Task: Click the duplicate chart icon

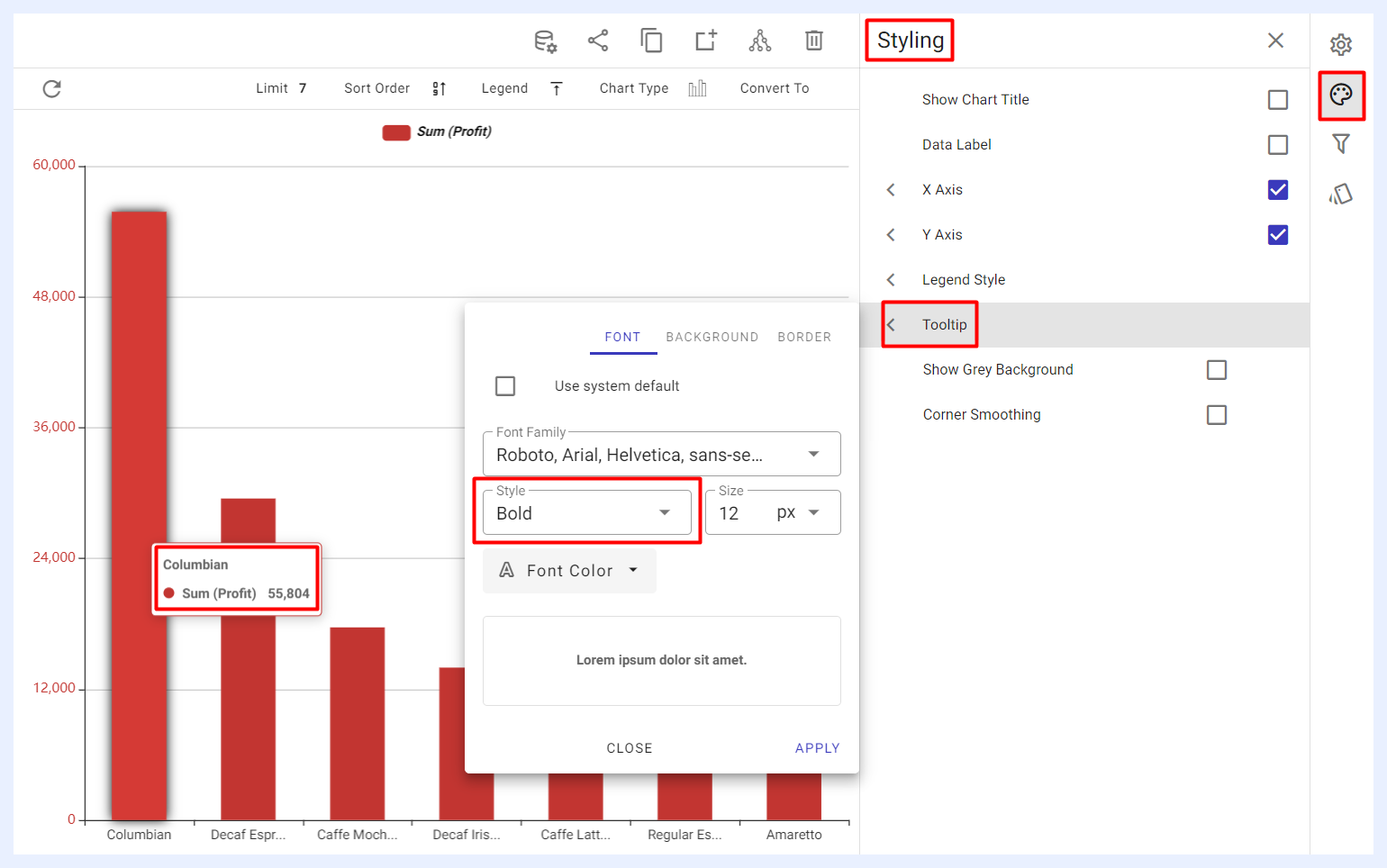Action: [x=651, y=41]
